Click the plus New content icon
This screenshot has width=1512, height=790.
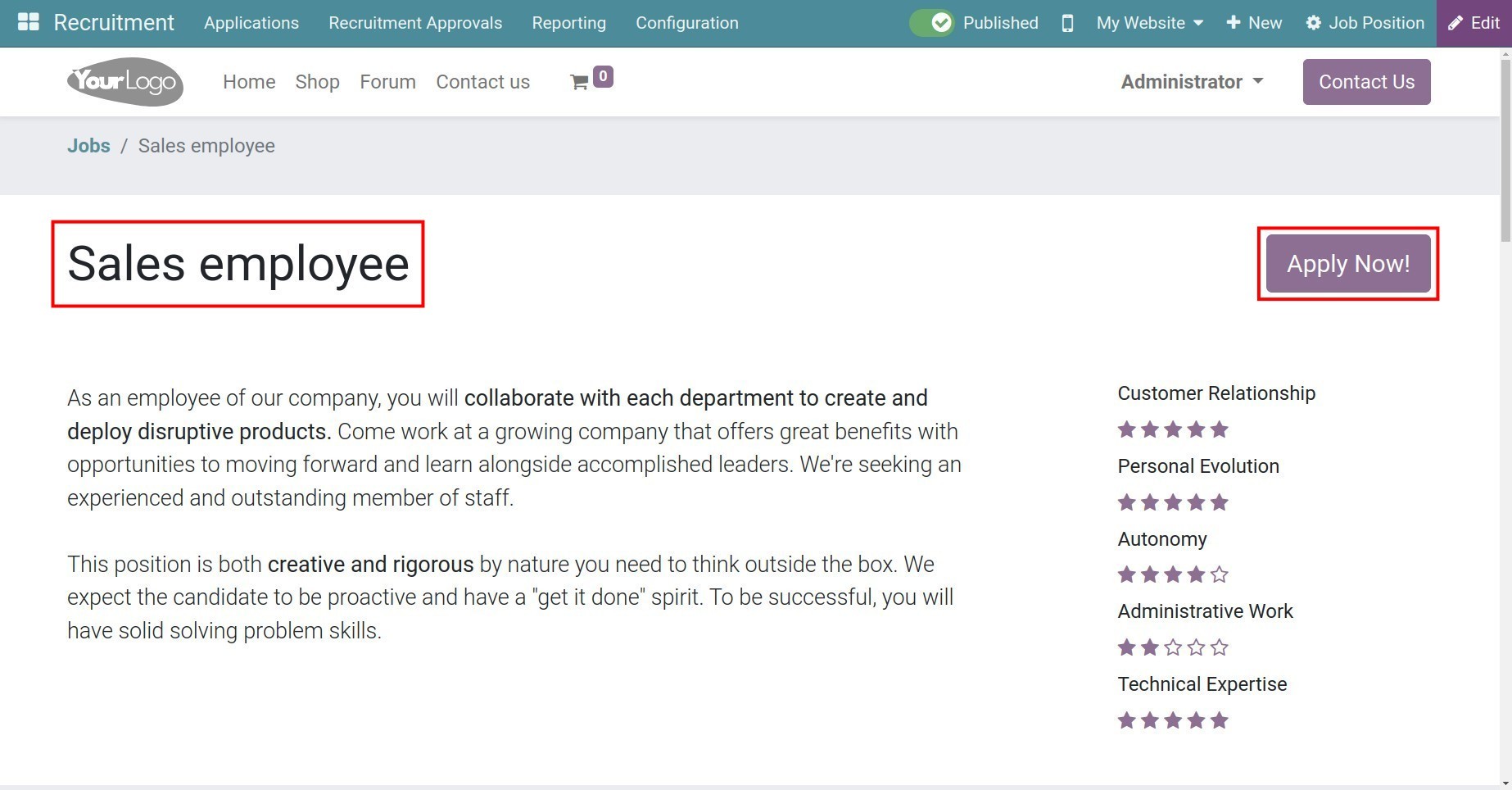[x=1233, y=23]
